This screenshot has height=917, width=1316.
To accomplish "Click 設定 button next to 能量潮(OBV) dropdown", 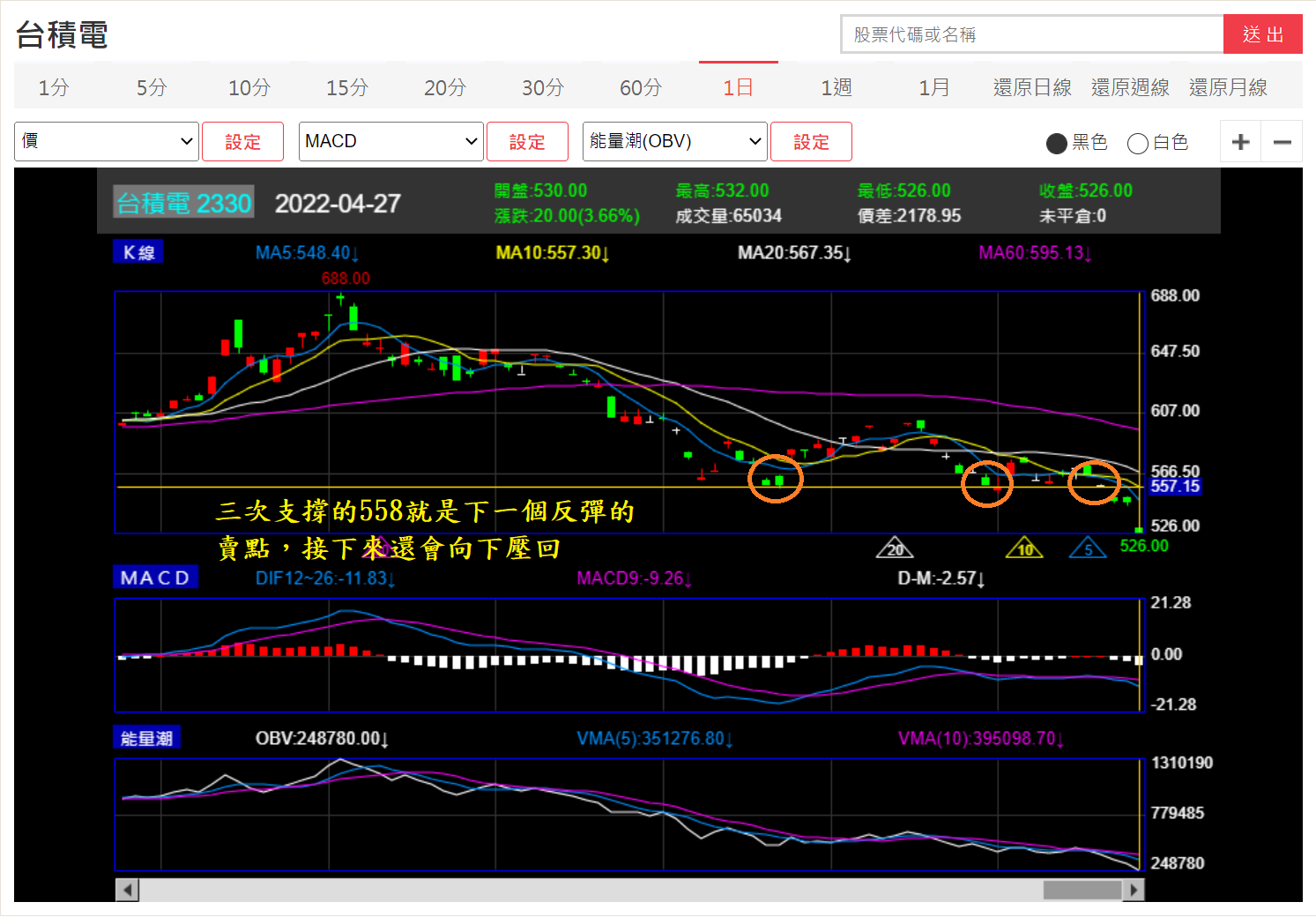I will click(811, 142).
